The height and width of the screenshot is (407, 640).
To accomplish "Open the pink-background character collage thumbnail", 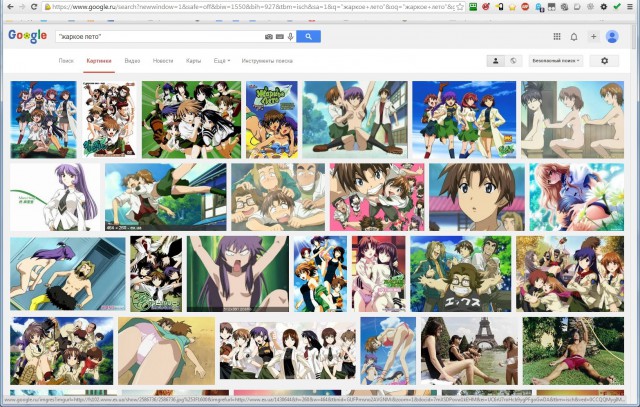I will (x=377, y=197).
